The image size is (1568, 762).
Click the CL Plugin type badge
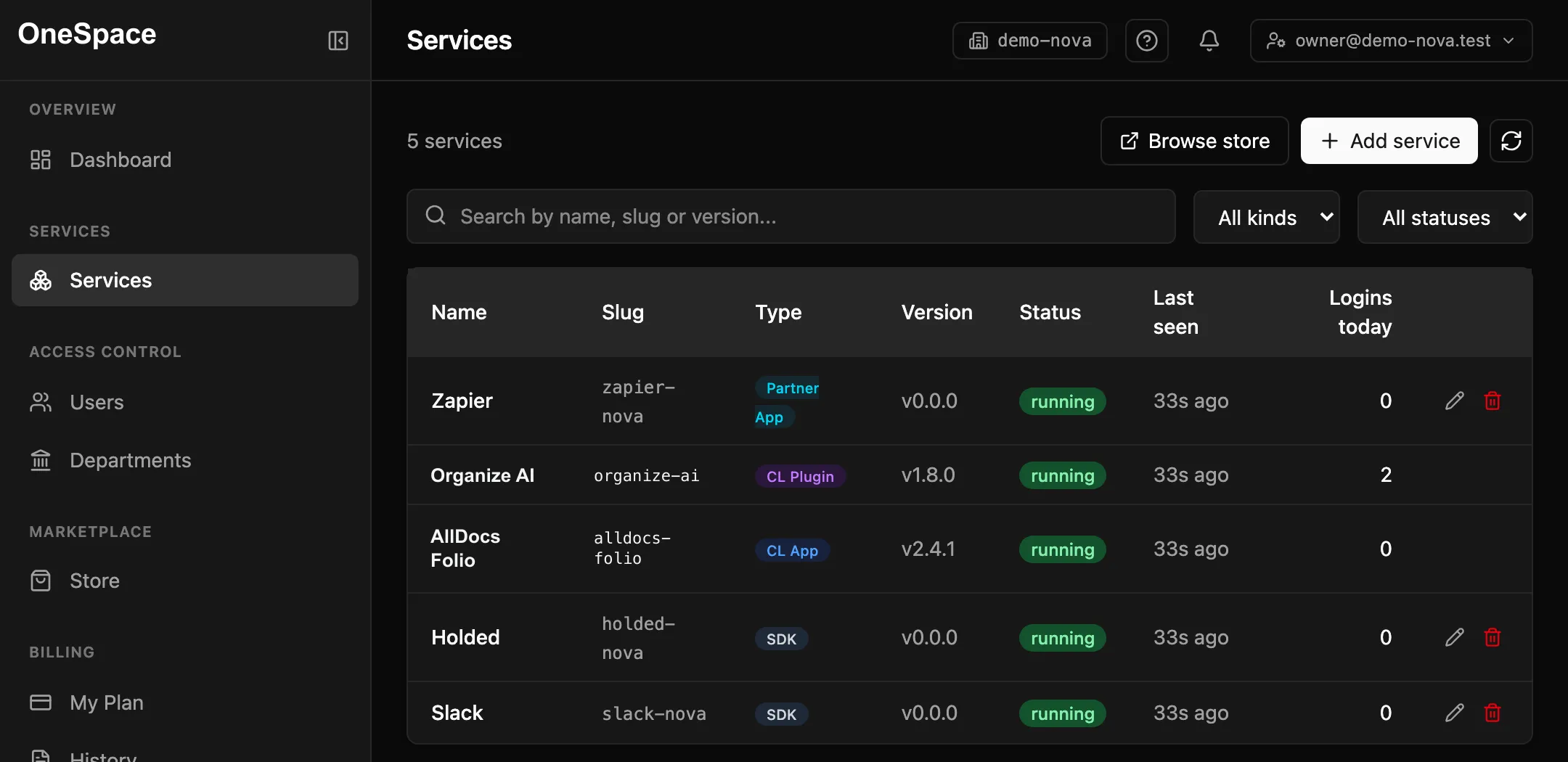tap(800, 476)
